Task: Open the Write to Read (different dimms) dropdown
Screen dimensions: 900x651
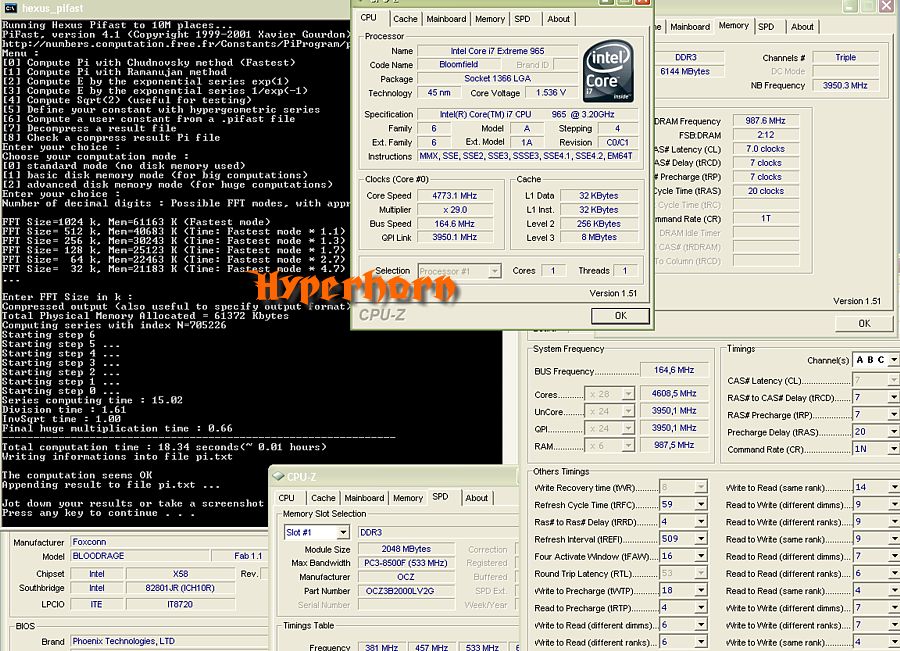Action: click(x=701, y=625)
